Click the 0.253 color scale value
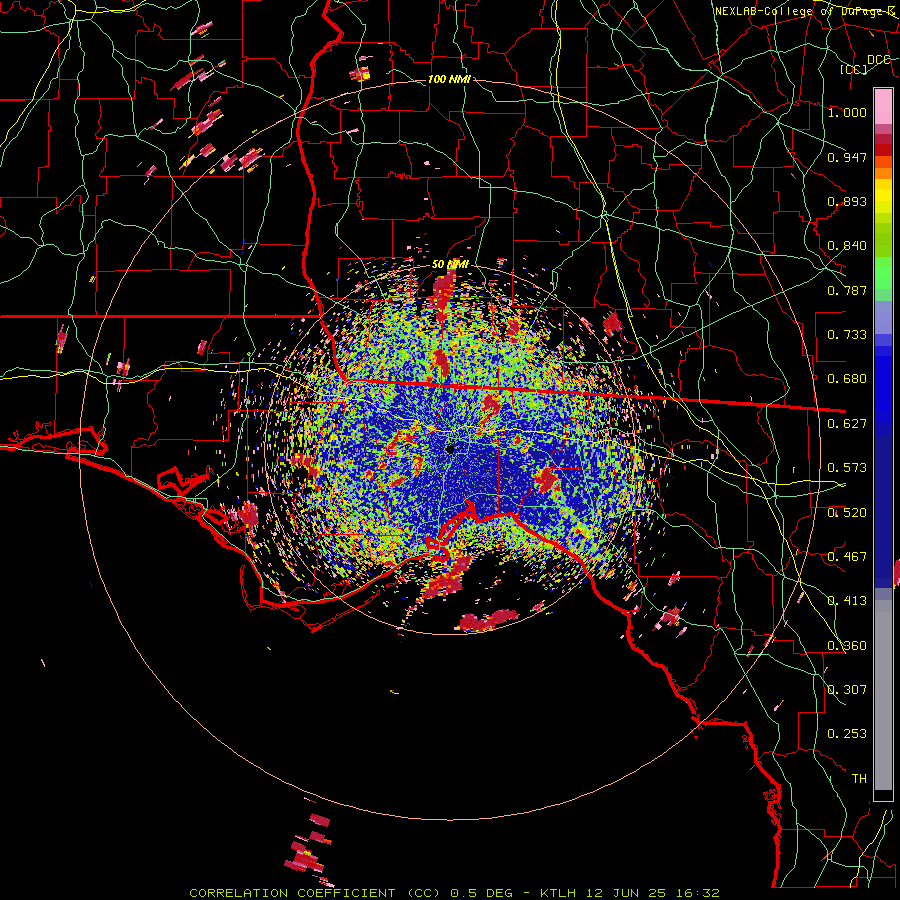This screenshot has width=900, height=900. (x=847, y=734)
